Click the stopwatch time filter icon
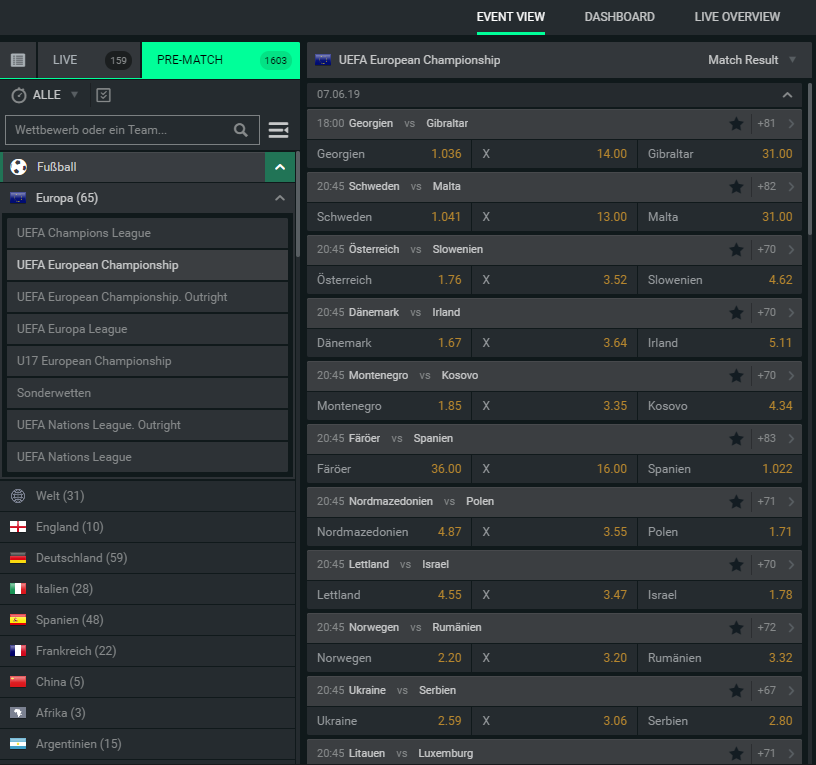The height and width of the screenshot is (765, 816). 19,95
